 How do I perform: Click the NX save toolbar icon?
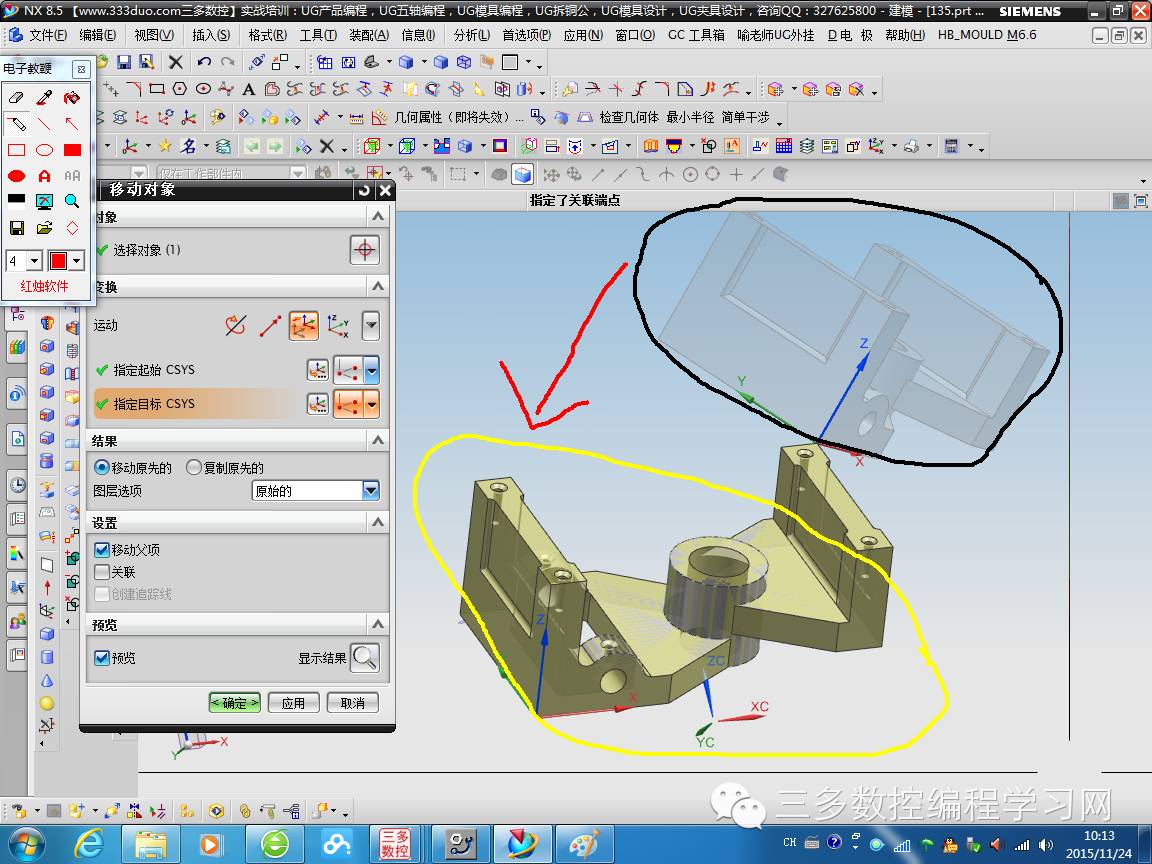[x=123, y=62]
